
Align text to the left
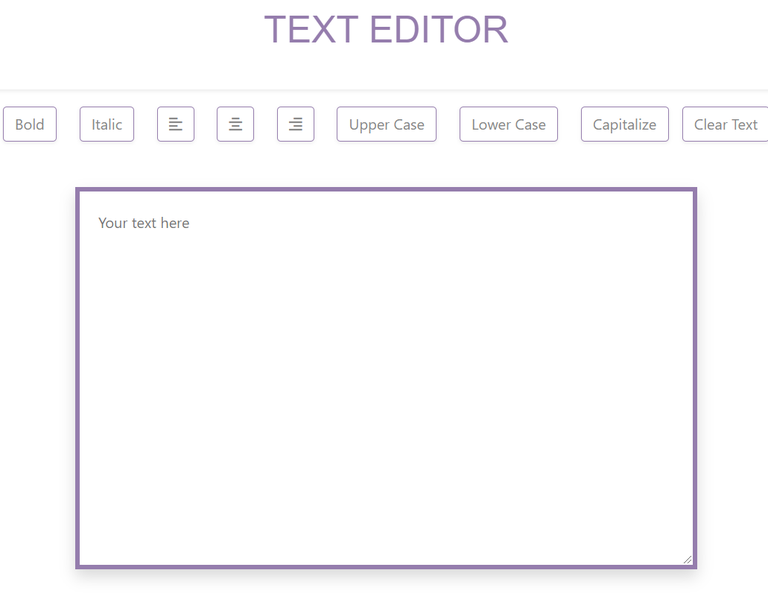pos(176,124)
